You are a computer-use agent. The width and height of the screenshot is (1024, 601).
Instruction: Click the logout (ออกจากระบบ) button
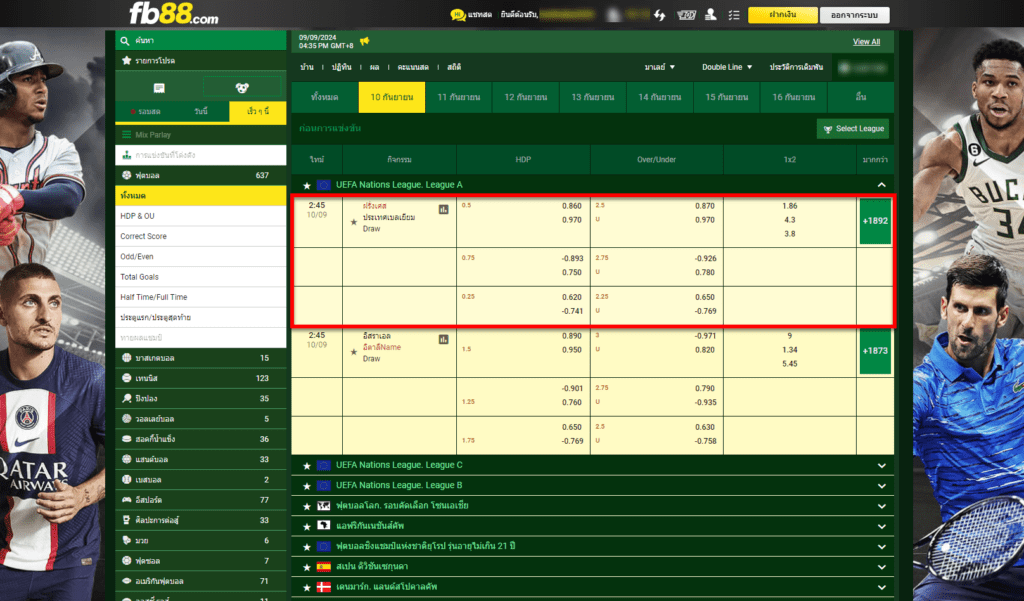coord(854,14)
